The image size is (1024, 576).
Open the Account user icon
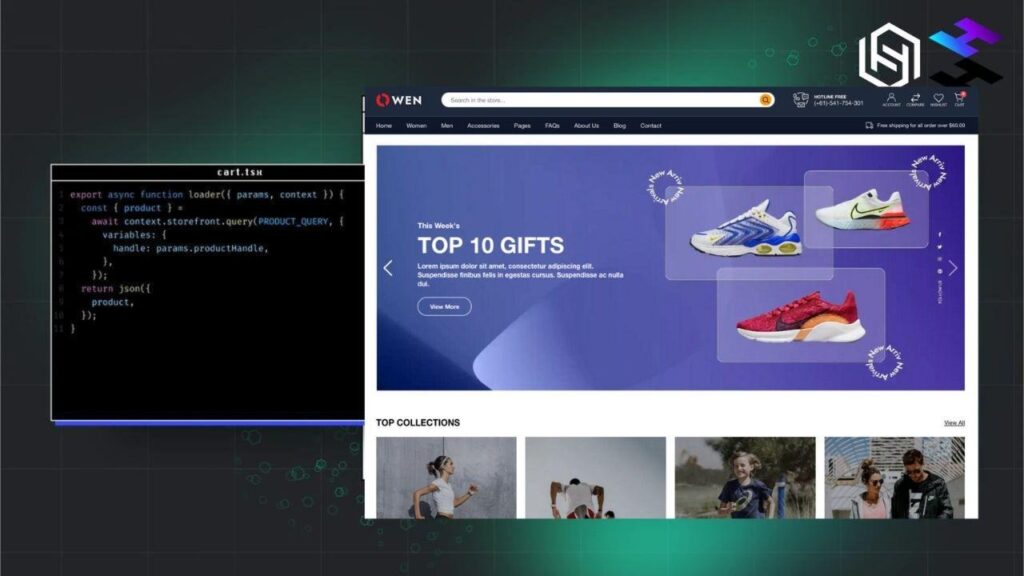(x=890, y=99)
